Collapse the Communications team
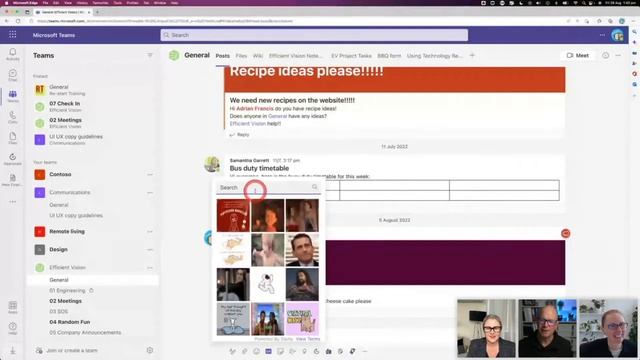 coord(70,192)
